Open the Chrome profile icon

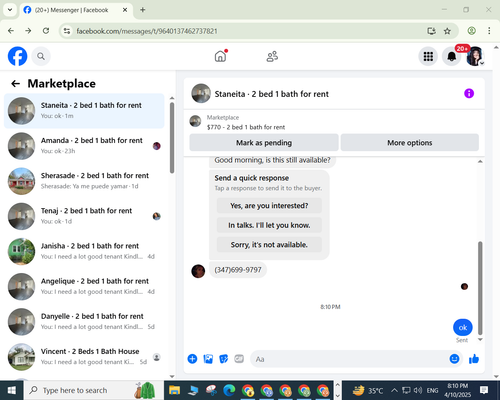pos(471,31)
